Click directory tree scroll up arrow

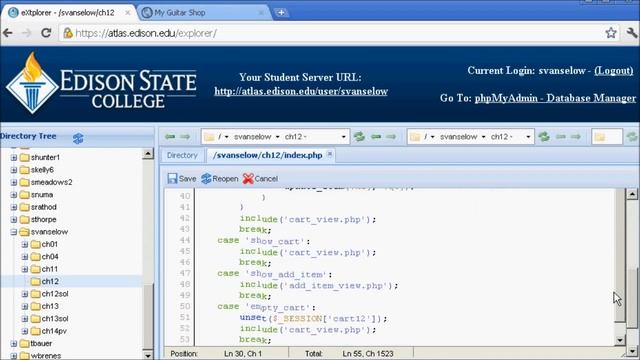point(148,153)
